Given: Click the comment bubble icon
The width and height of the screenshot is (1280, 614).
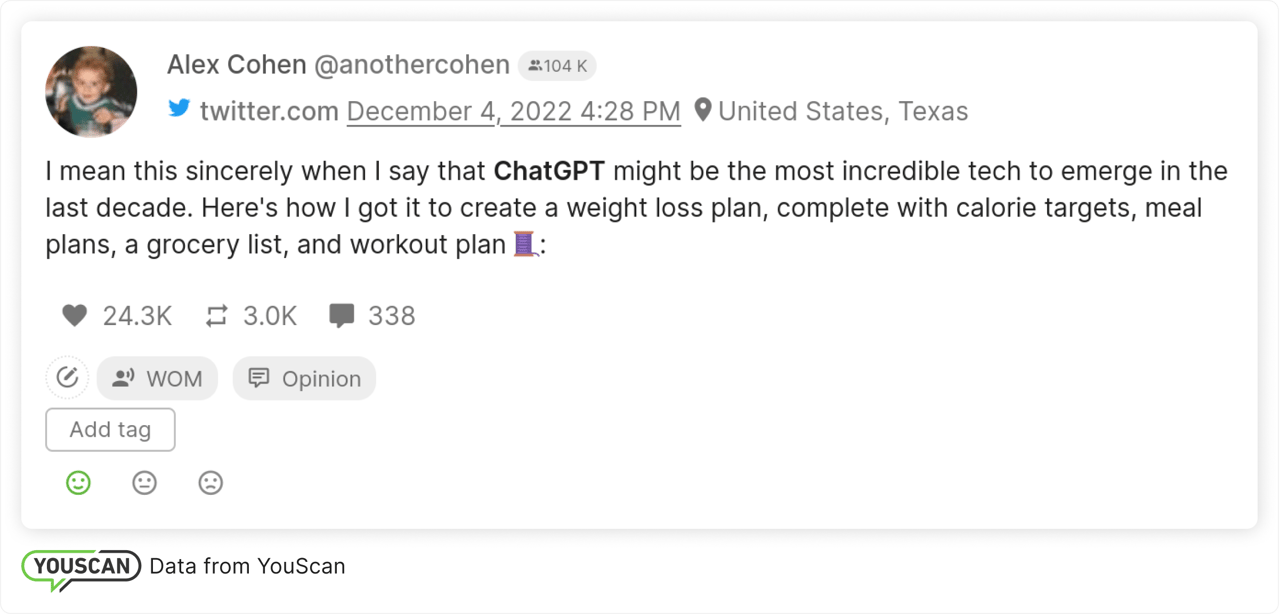Looking at the screenshot, I should click(342, 316).
